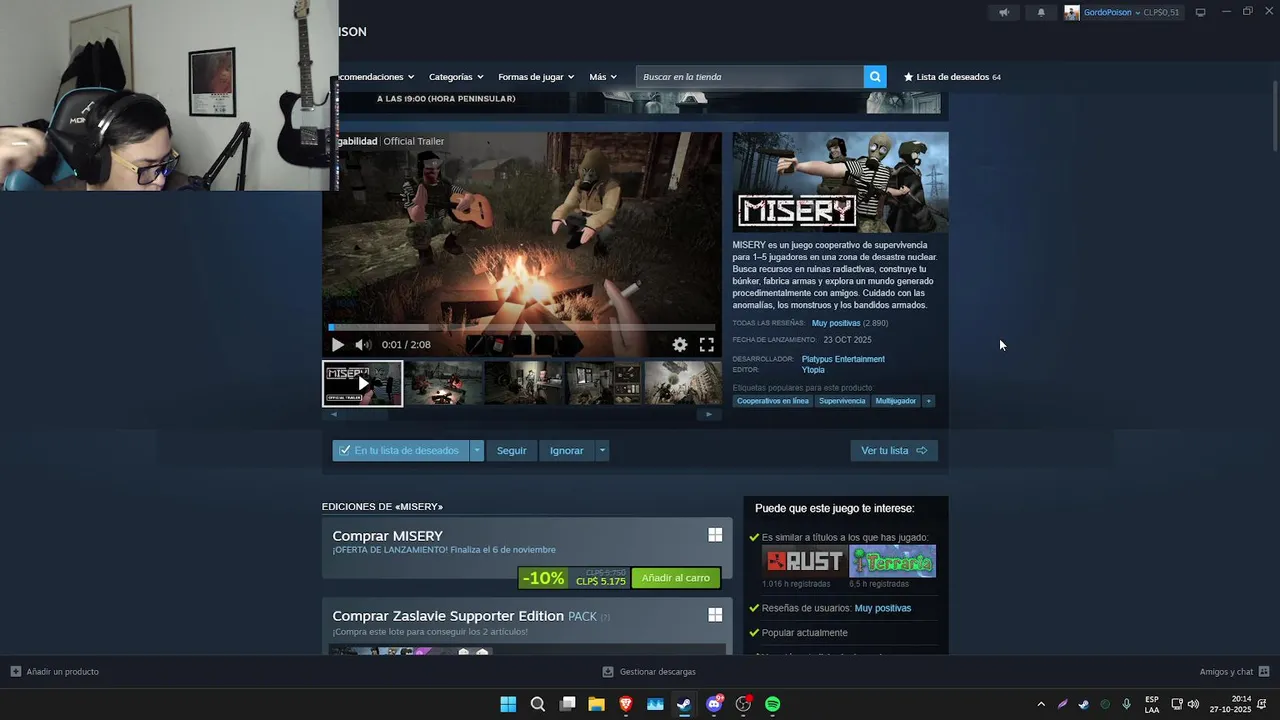Open developer Platypus Entertainment link
1280x720 pixels.
pyautogui.click(x=843, y=359)
